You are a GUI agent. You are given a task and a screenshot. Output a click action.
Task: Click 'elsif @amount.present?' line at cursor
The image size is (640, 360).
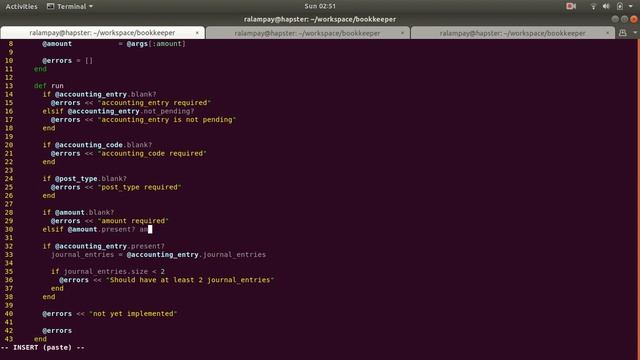[x=97, y=229]
